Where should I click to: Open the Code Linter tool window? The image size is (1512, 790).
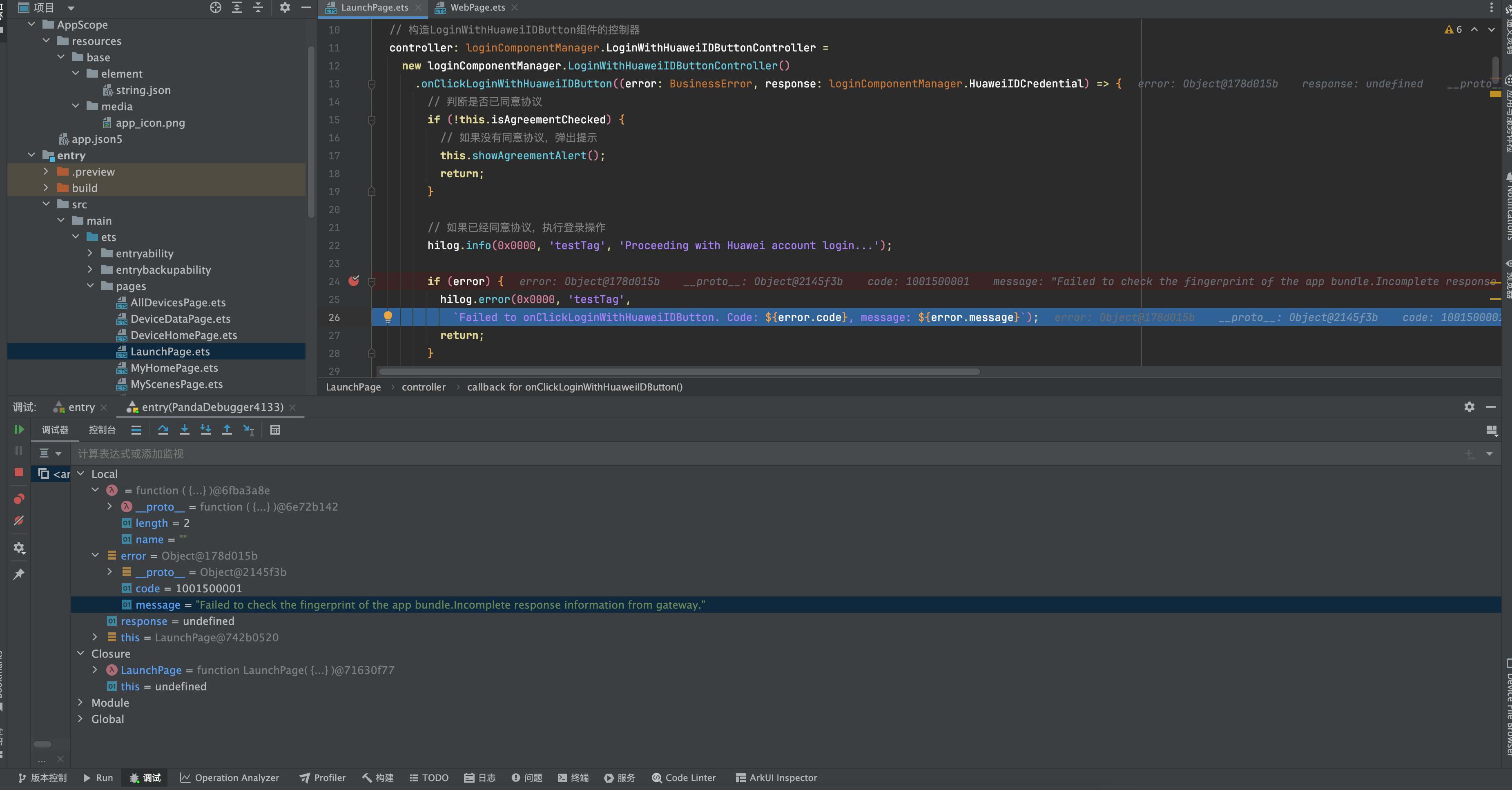[684, 778]
